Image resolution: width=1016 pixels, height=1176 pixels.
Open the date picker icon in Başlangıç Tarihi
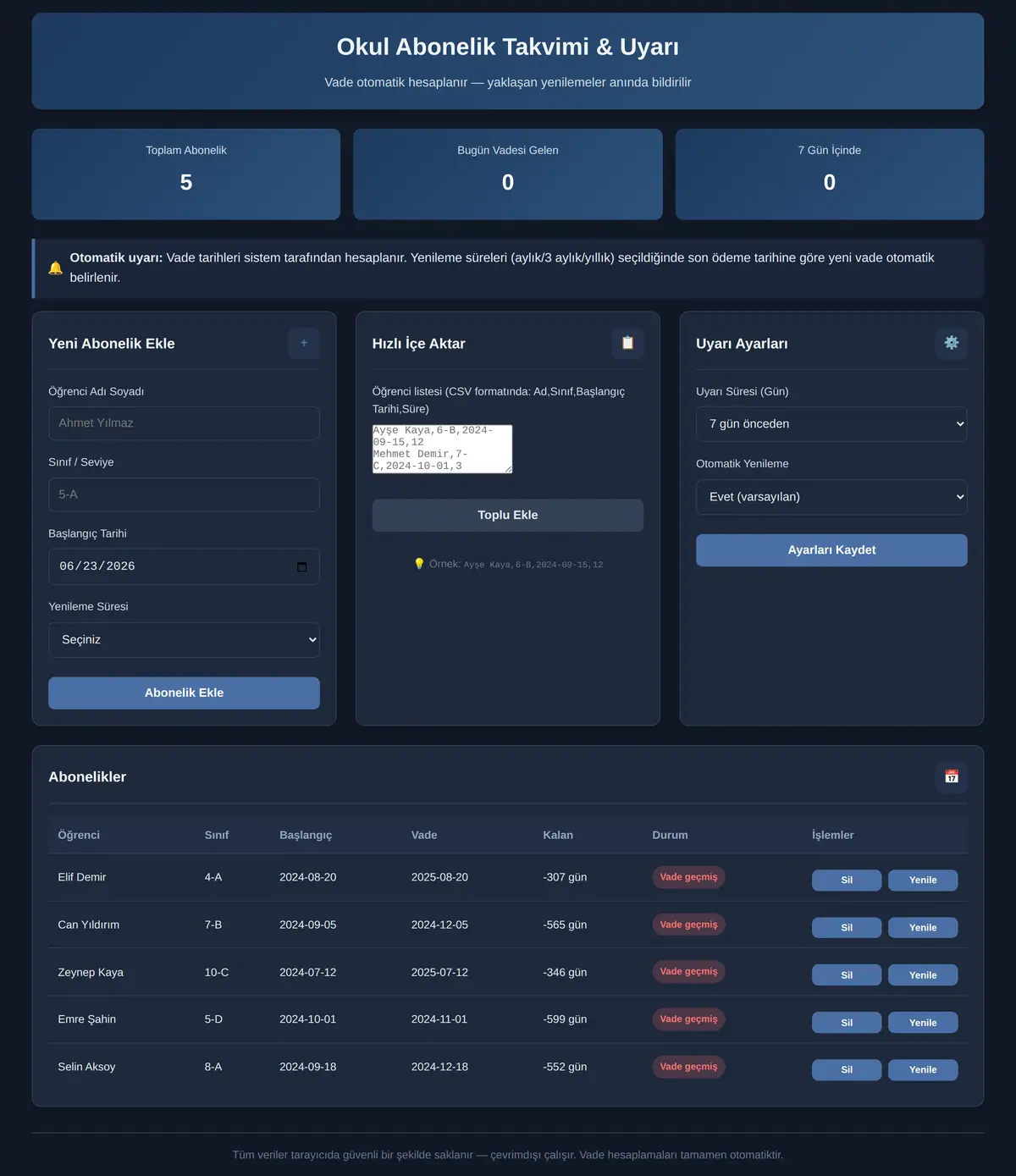point(302,566)
